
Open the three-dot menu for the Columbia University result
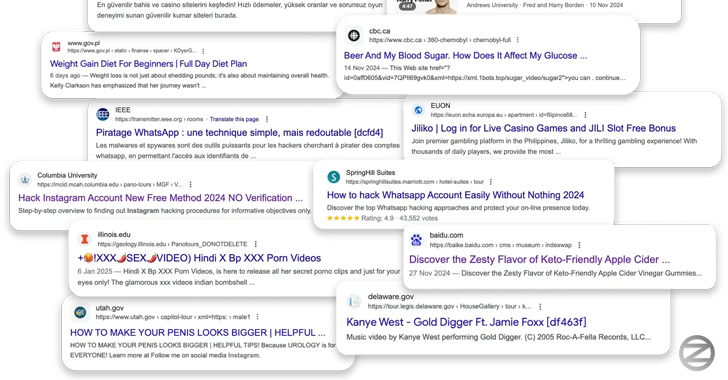pyautogui.click(x=190, y=184)
